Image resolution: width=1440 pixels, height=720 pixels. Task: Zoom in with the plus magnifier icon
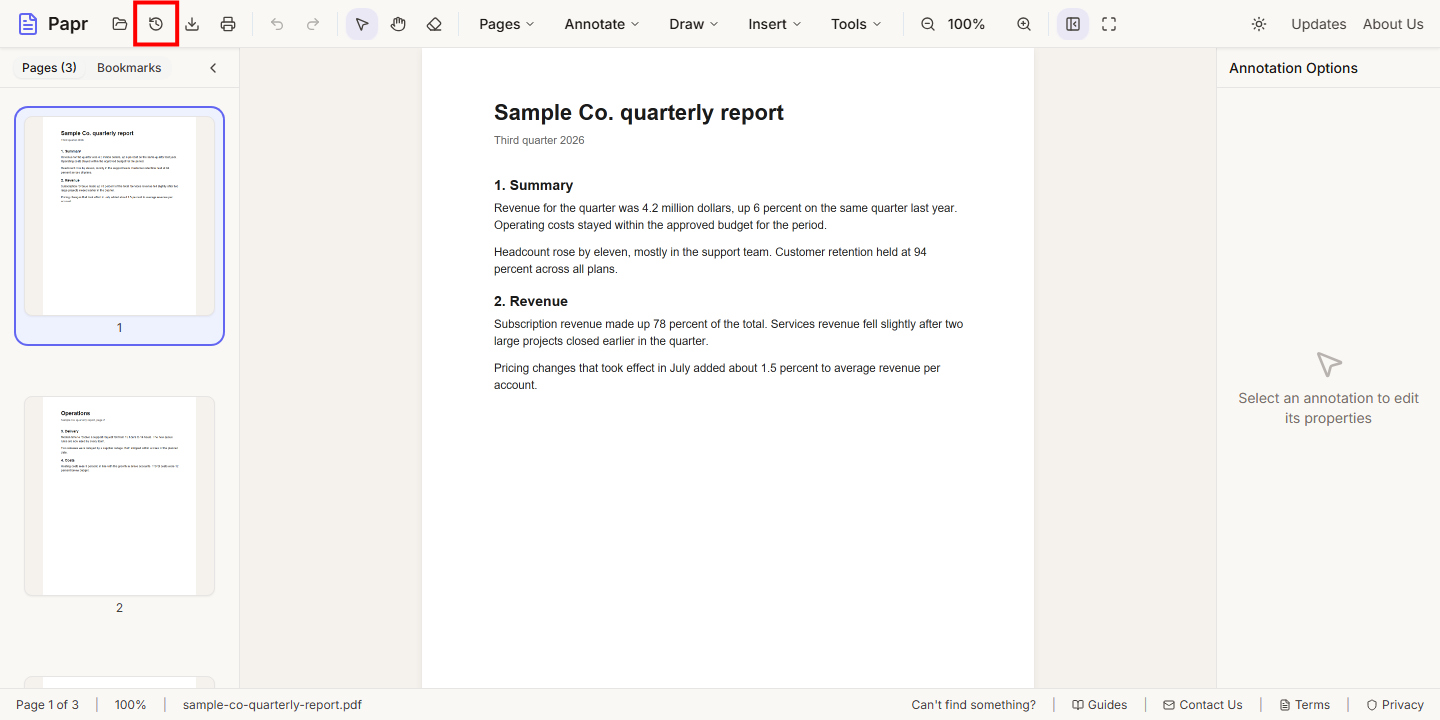click(1024, 24)
